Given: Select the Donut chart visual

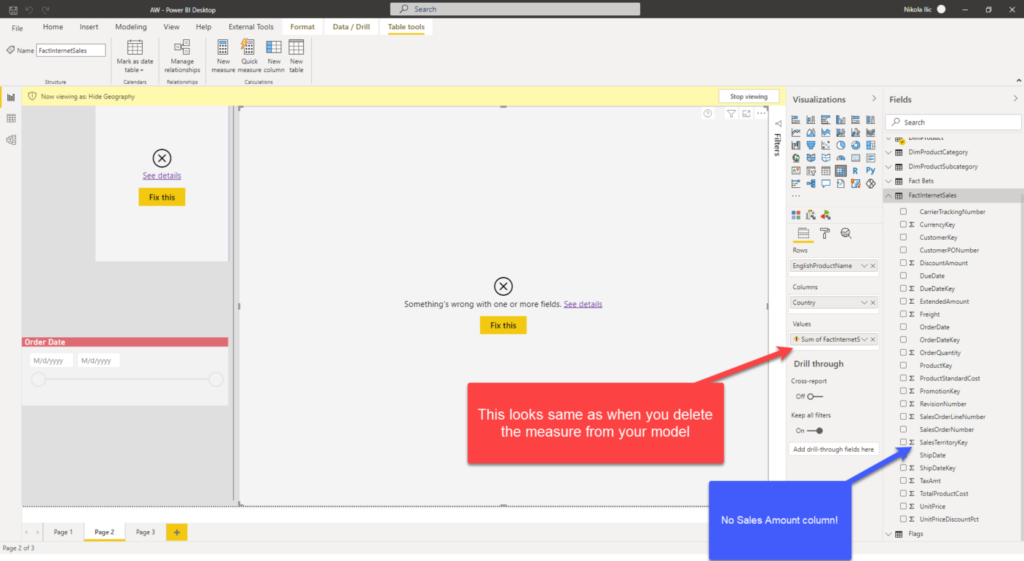Looking at the screenshot, I should 856,145.
